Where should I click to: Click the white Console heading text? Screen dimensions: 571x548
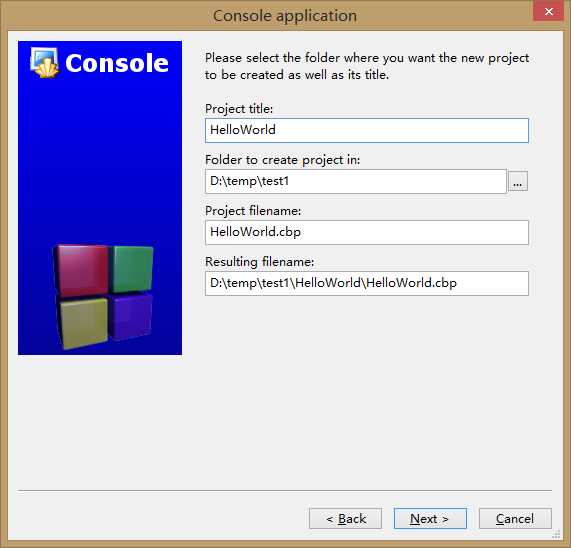pyautogui.click(x=117, y=63)
